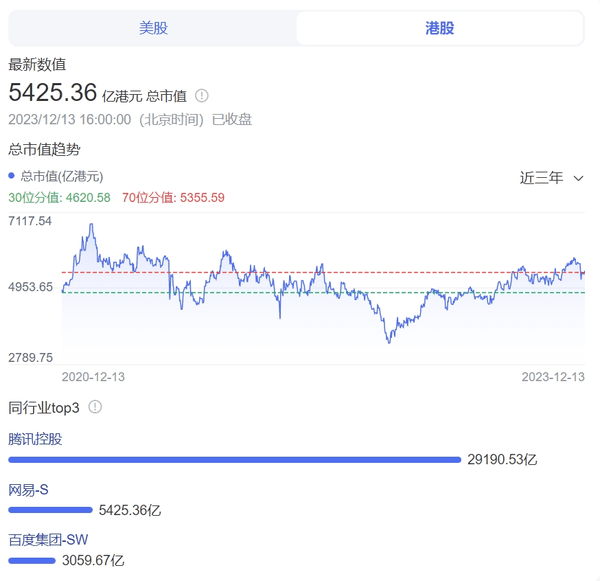The image size is (600, 581).
Task: Click the 百度集团-SW market cap bar
Action: (32, 561)
